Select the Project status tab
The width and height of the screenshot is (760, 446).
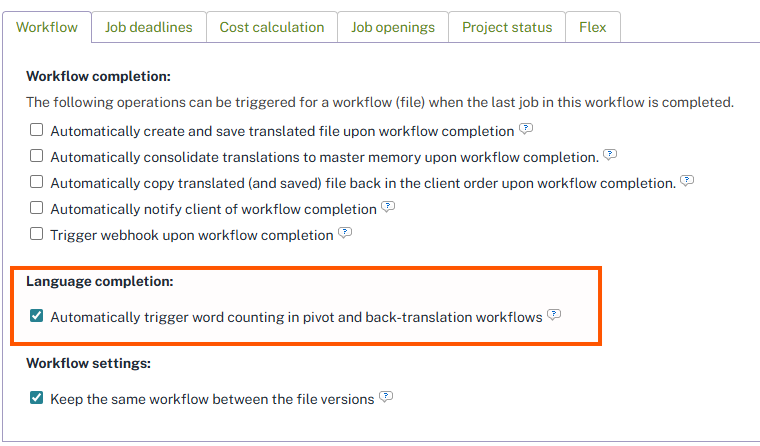507,27
